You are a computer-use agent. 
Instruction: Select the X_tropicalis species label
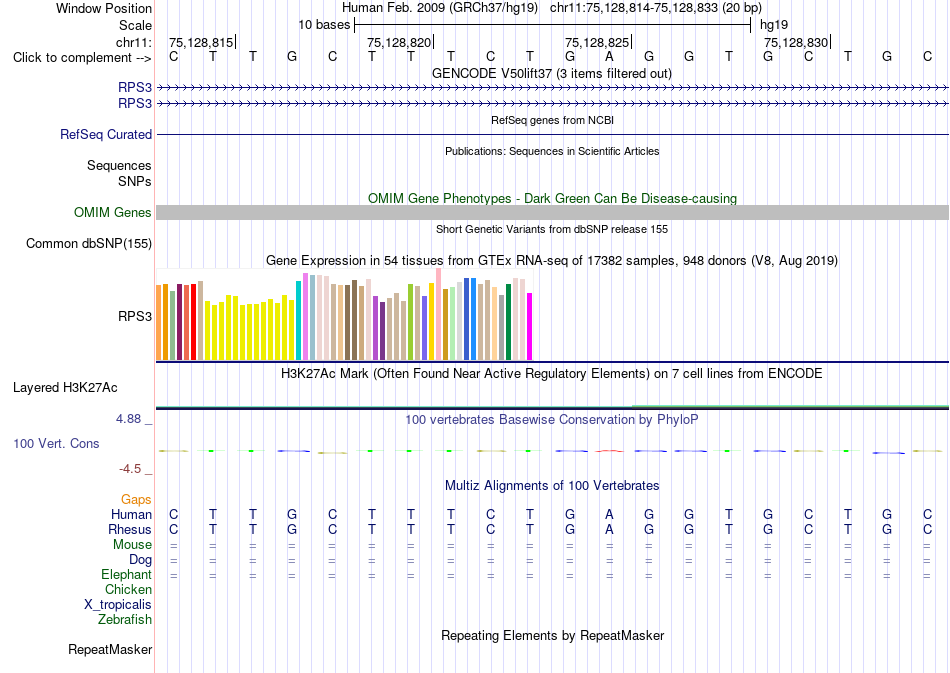[118, 605]
